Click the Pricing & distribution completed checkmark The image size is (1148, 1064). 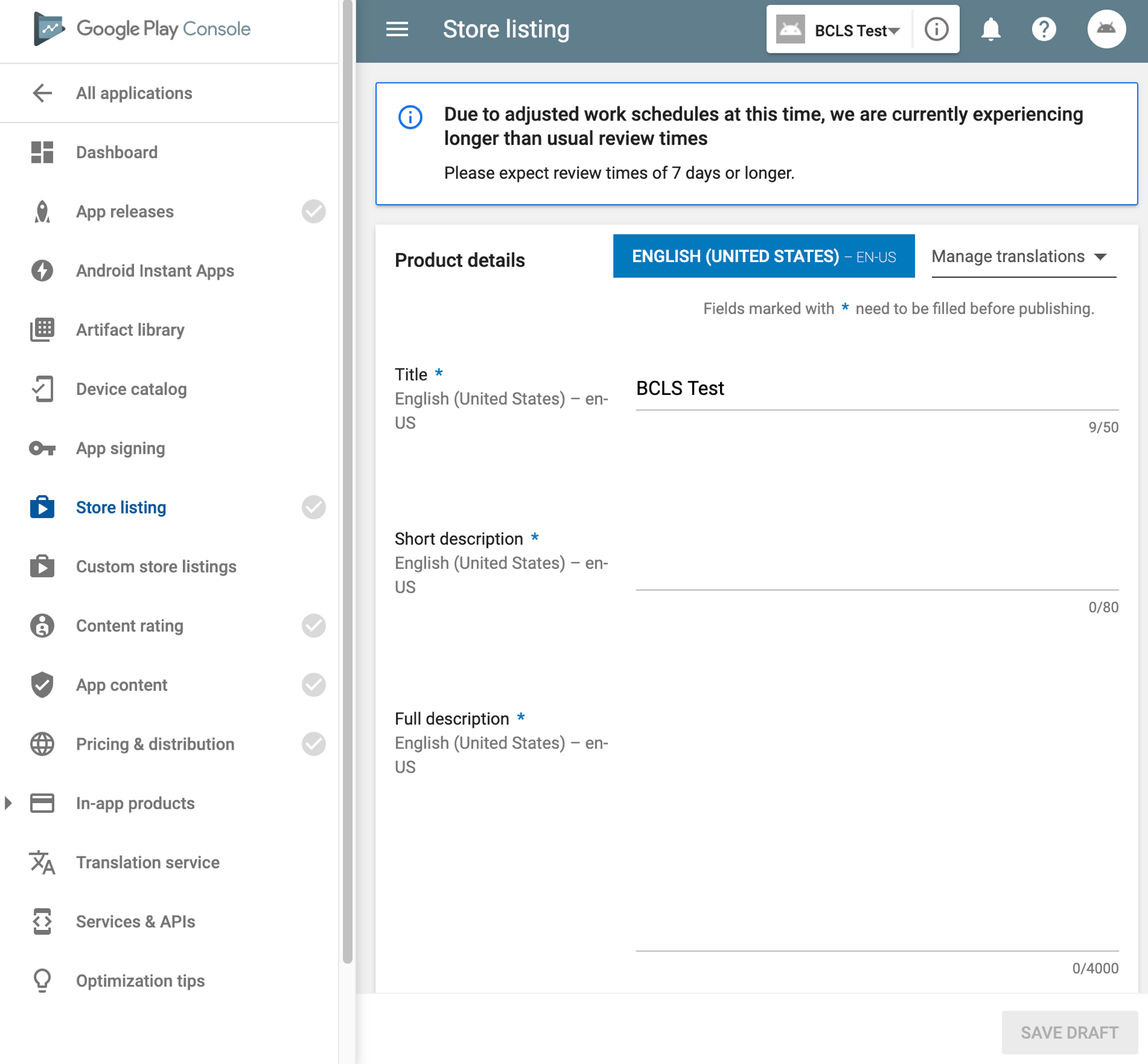(314, 744)
